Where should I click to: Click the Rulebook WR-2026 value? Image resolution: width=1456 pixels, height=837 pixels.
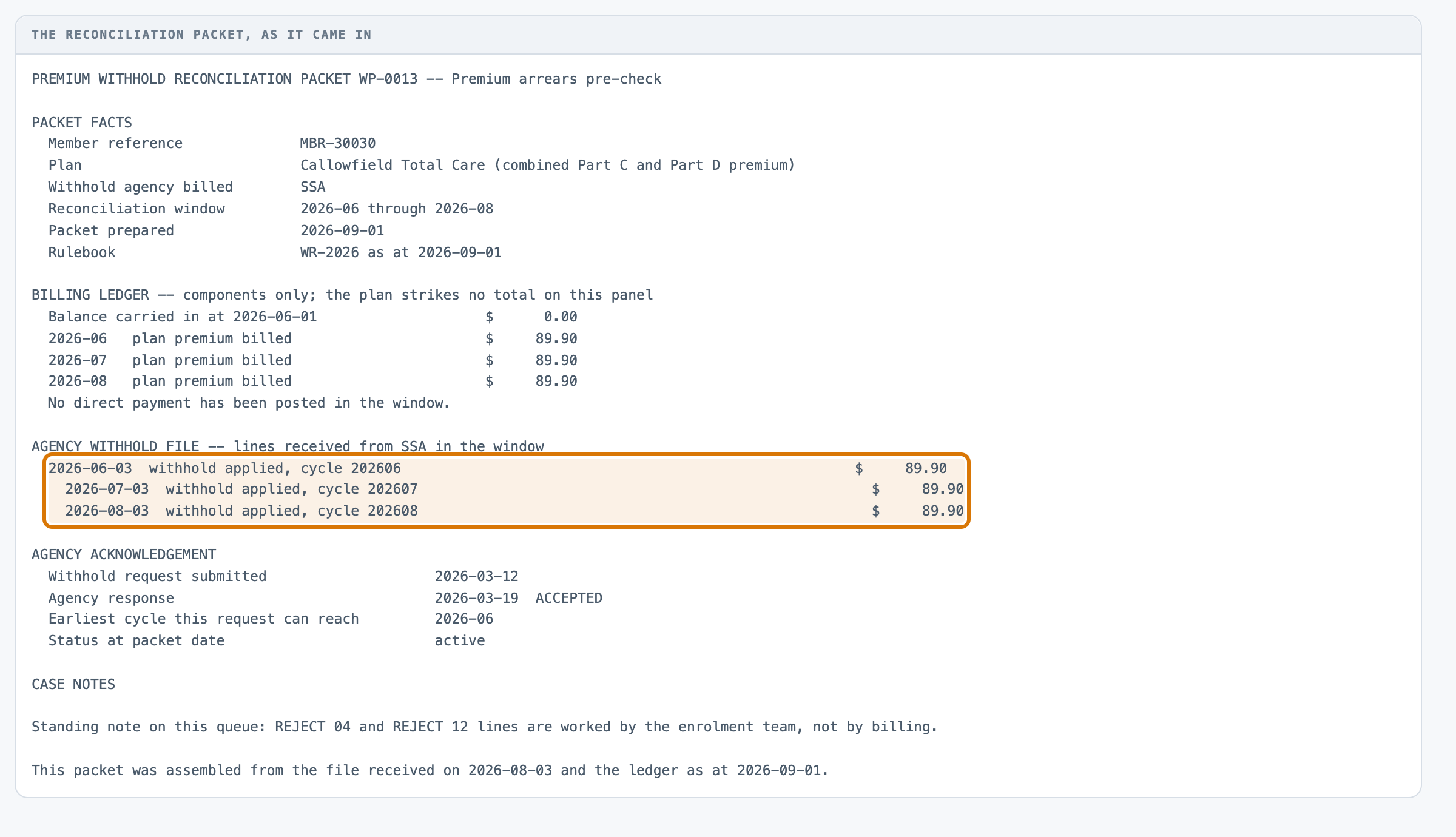coord(401,253)
